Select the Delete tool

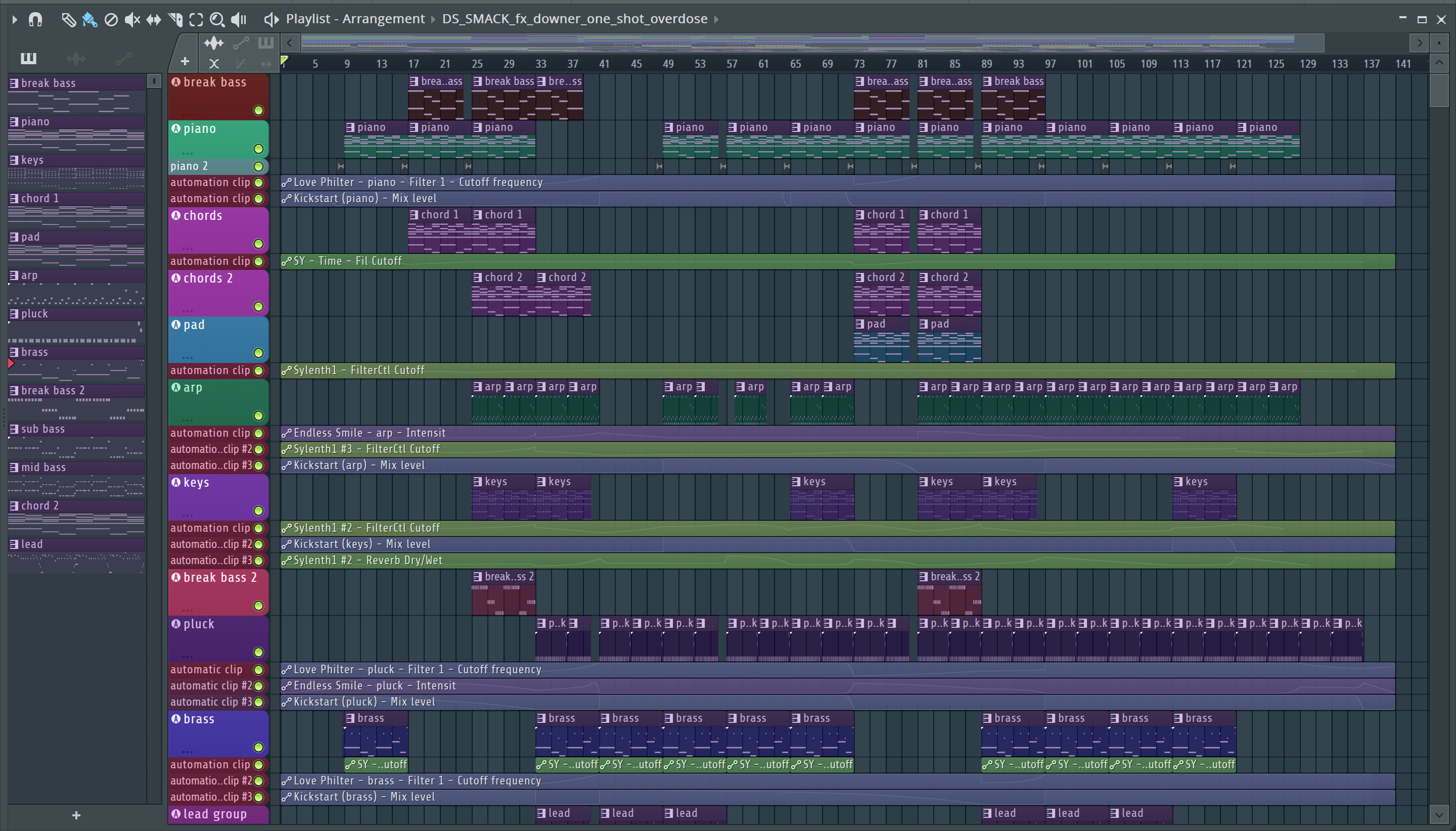click(111, 19)
